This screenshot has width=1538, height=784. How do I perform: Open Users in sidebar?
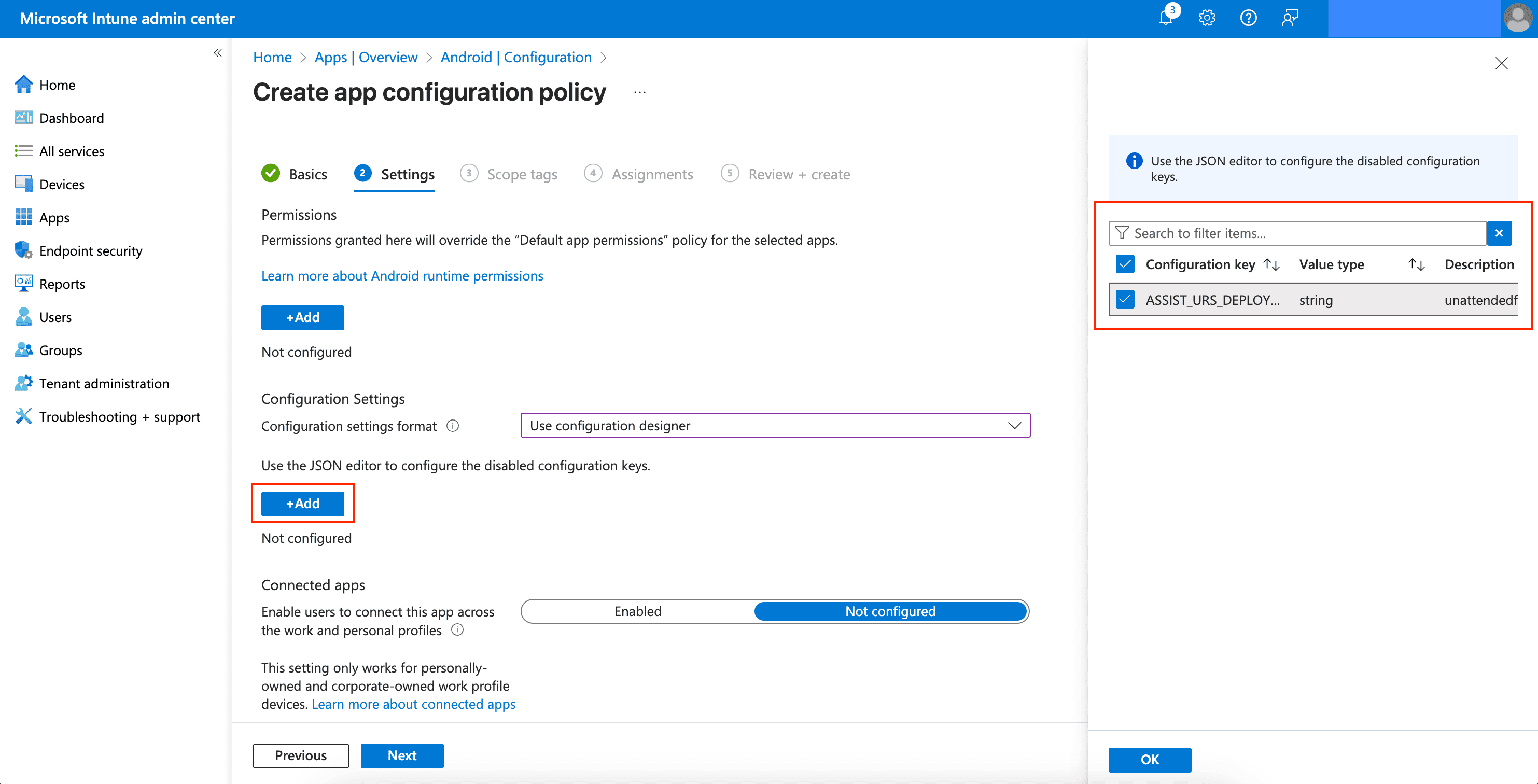click(55, 317)
